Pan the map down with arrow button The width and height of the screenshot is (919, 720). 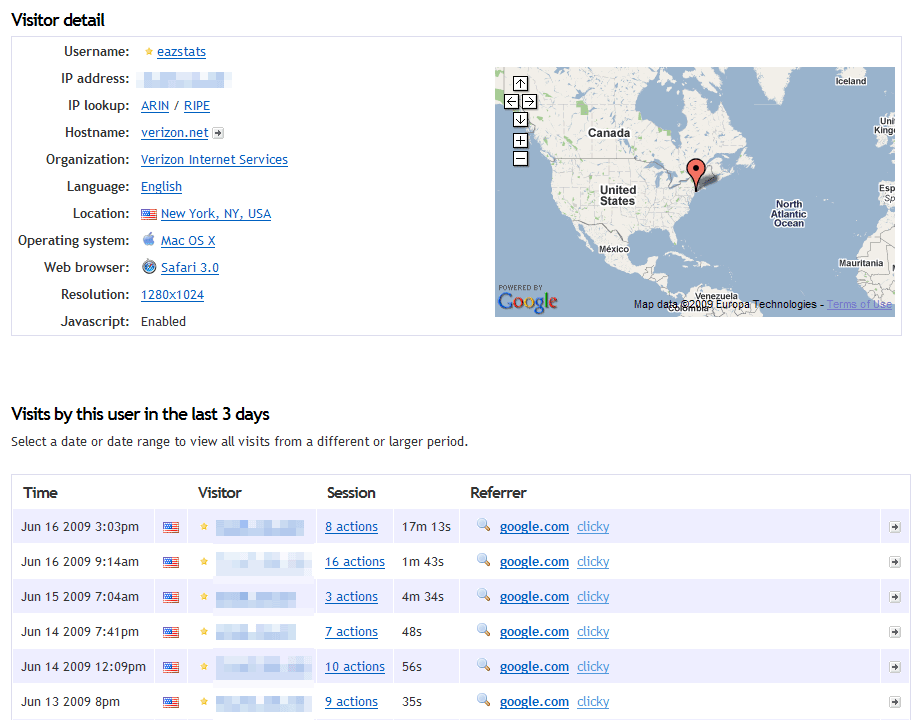[520, 120]
